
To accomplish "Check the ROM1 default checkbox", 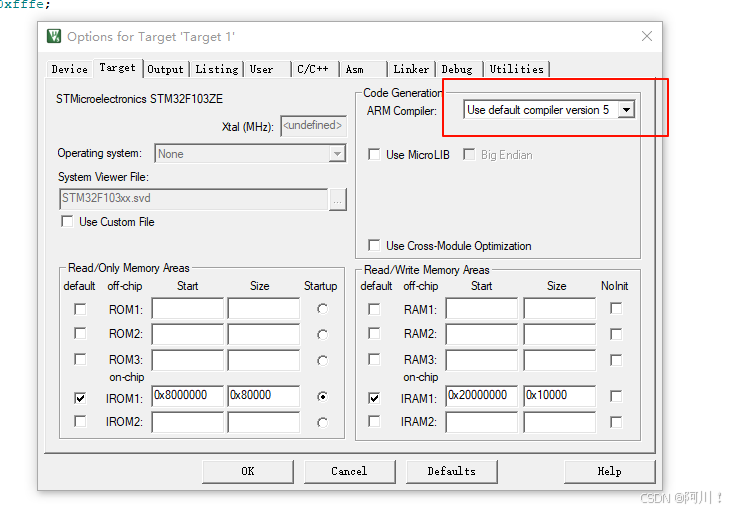I will (x=80, y=309).
